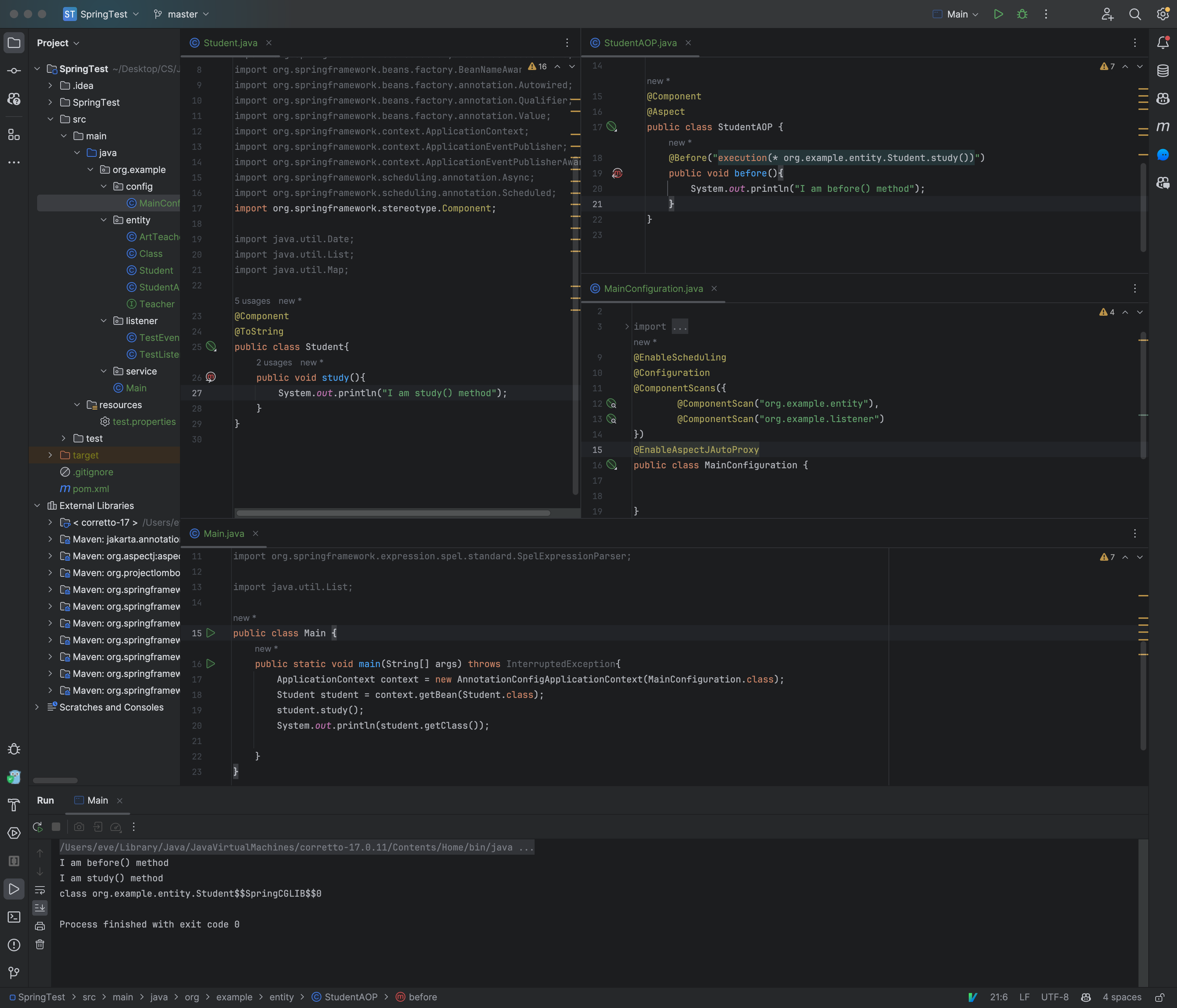Open Project view options dropdown
This screenshot has width=1177, height=1008.
(58, 43)
